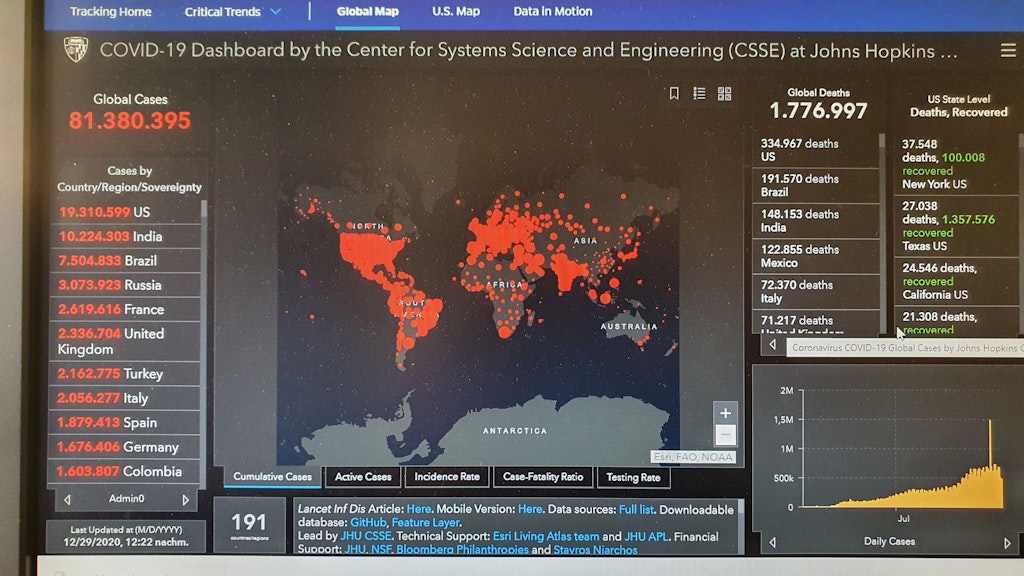Click the Esri, FAO, NOAA map attribution
Screen dimensions: 1024x576
point(693,457)
